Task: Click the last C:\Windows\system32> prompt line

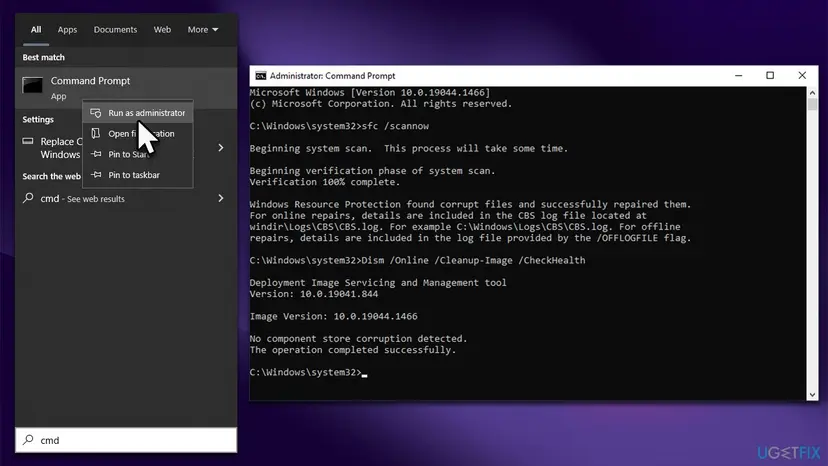Action: tap(308, 372)
